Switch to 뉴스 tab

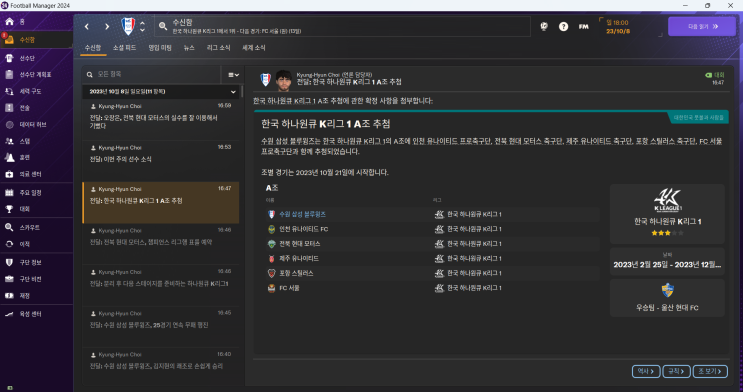point(189,48)
